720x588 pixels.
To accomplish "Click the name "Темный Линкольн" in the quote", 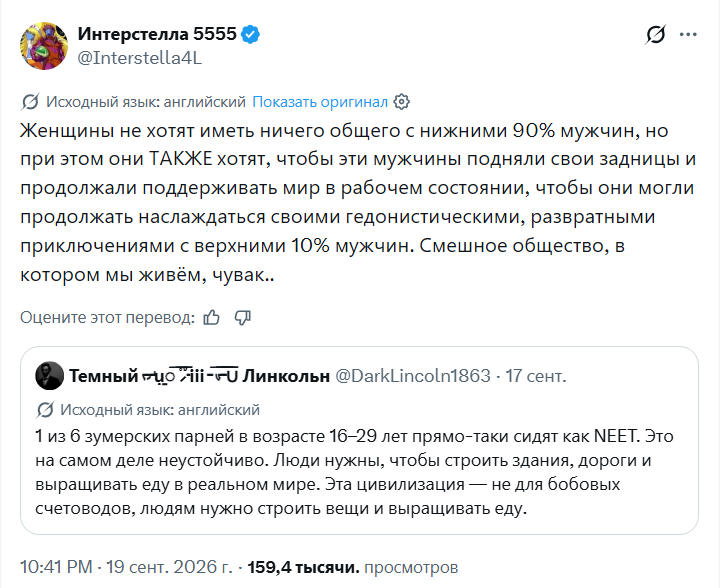I will [x=199, y=376].
